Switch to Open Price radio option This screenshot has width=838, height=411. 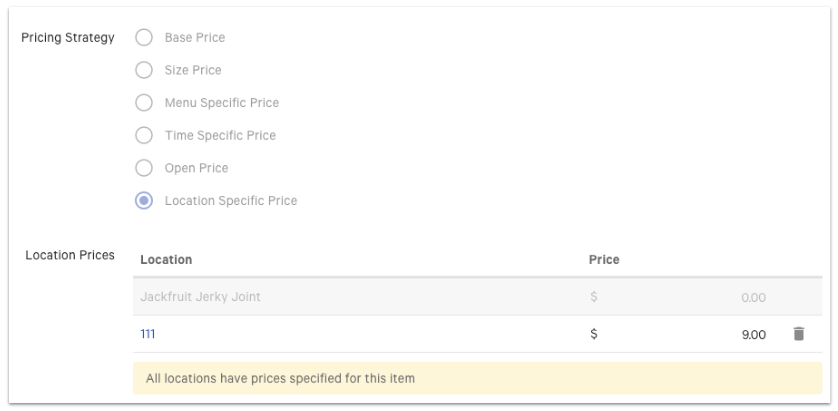pyautogui.click(x=144, y=168)
